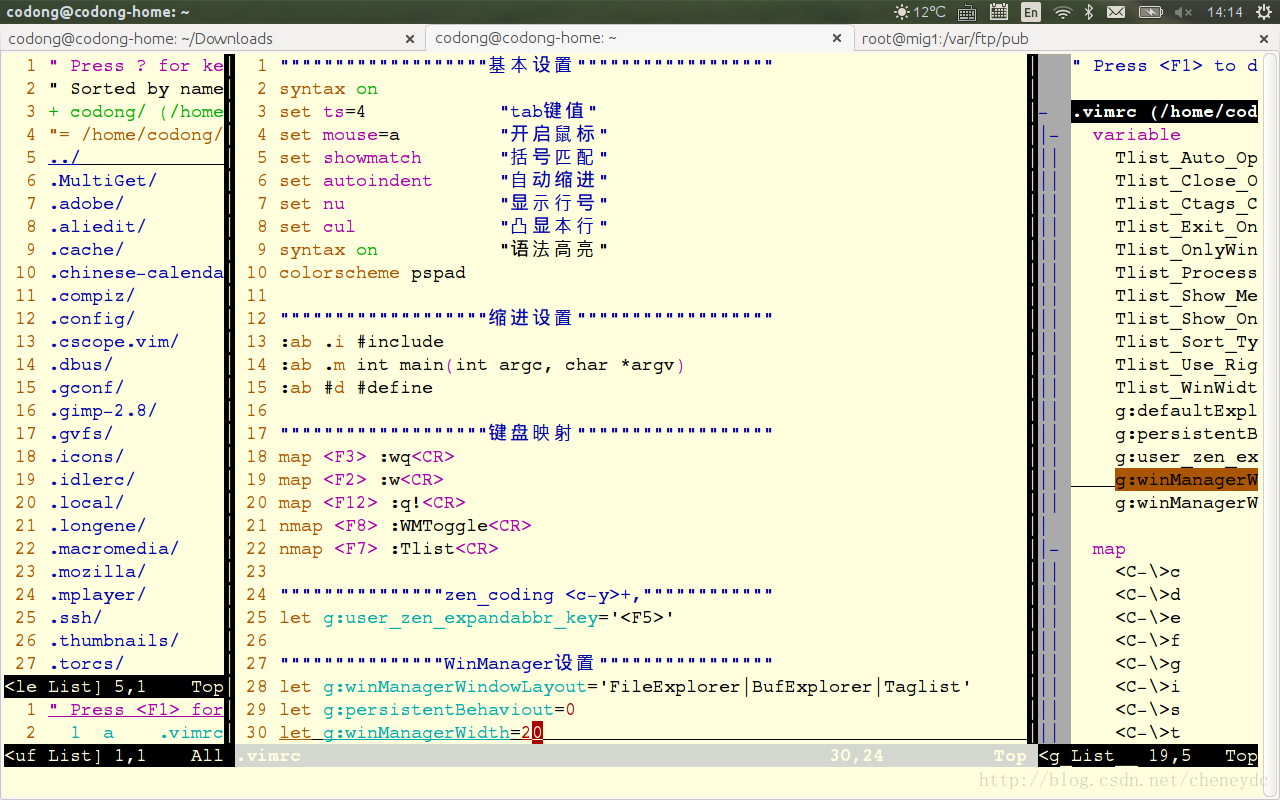The width and height of the screenshot is (1280, 800).
Task: Jump to Tlist_Close_O tag
Action: point(1186,181)
